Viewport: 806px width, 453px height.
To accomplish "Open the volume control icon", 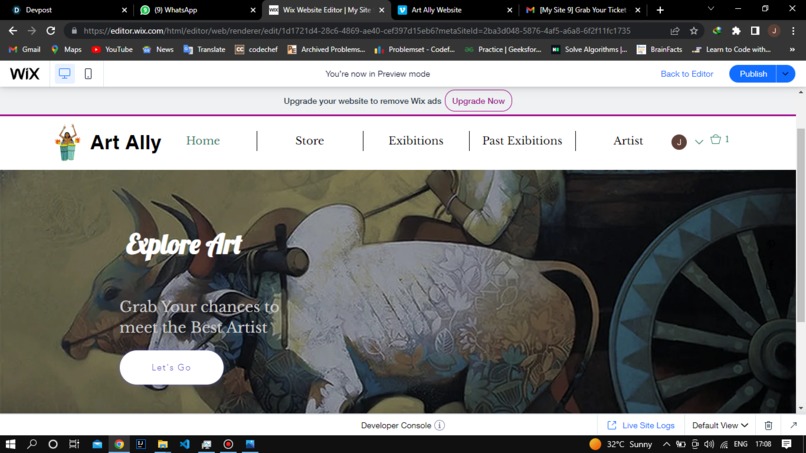I will [x=709, y=444].
